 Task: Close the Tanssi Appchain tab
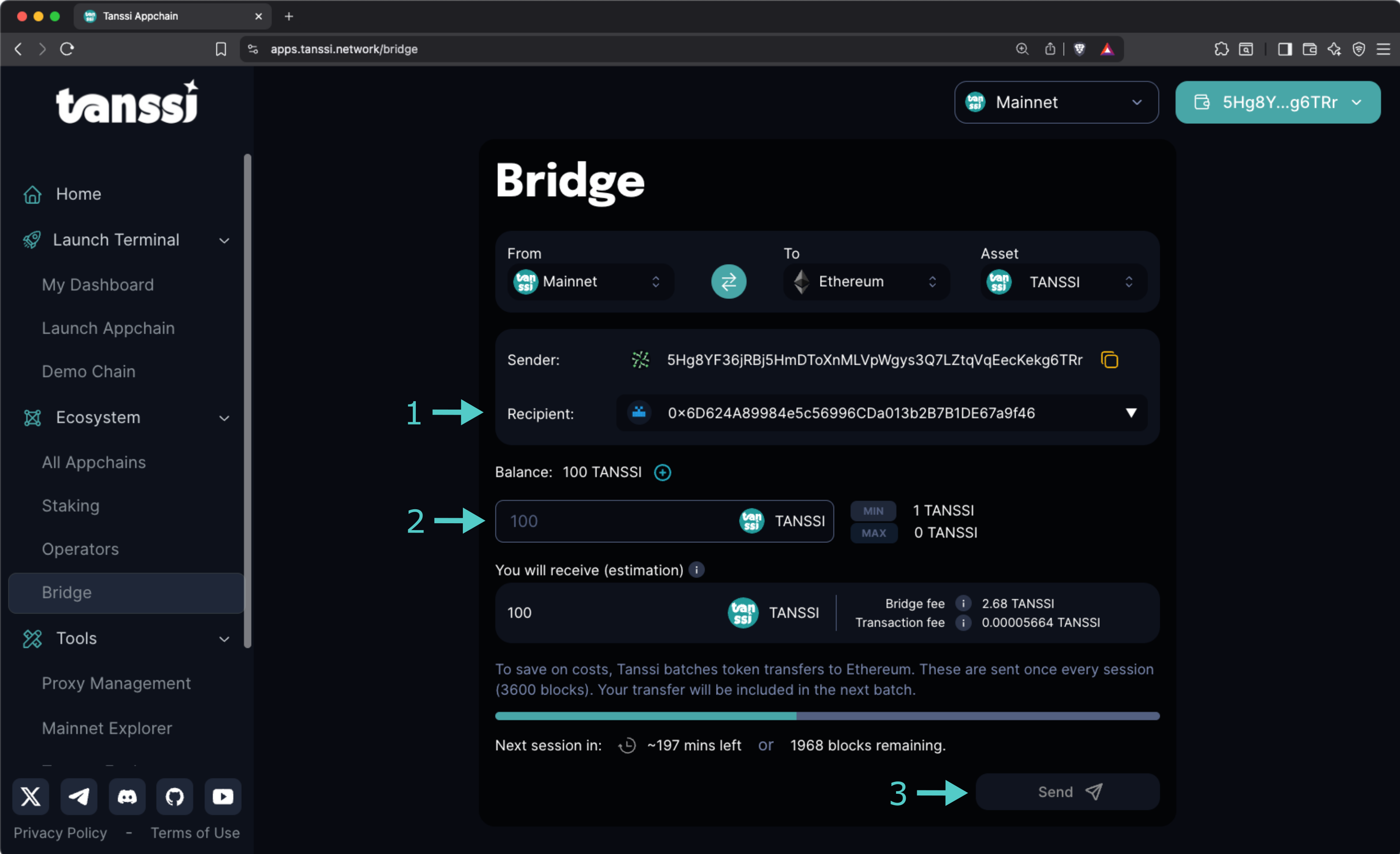tap(258, 16)
